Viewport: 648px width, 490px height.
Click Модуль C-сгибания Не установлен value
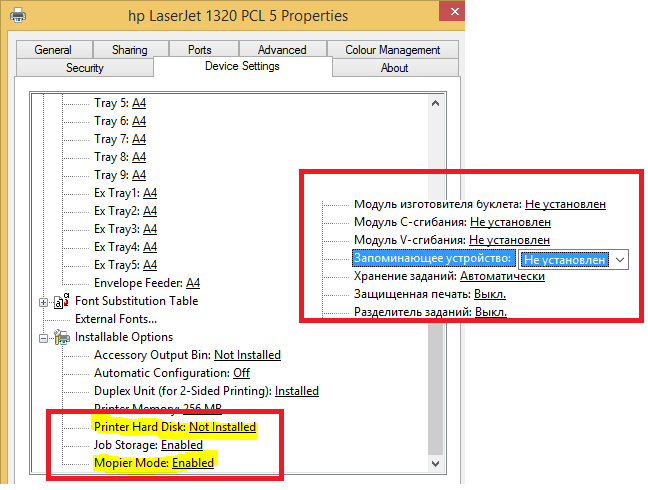[x=510, y=222]
